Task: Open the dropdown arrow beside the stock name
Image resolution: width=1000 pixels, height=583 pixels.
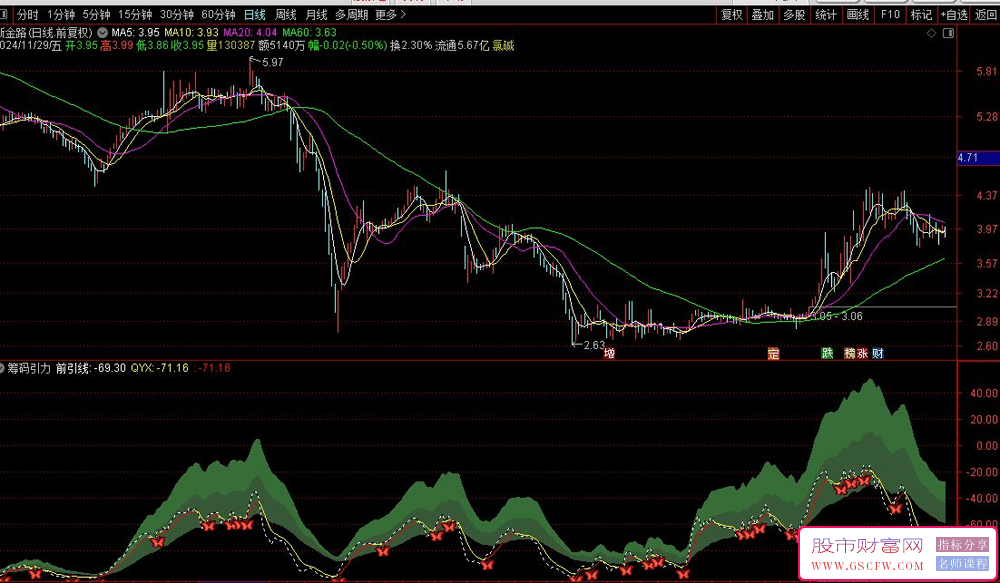Action: coord(103,33)
